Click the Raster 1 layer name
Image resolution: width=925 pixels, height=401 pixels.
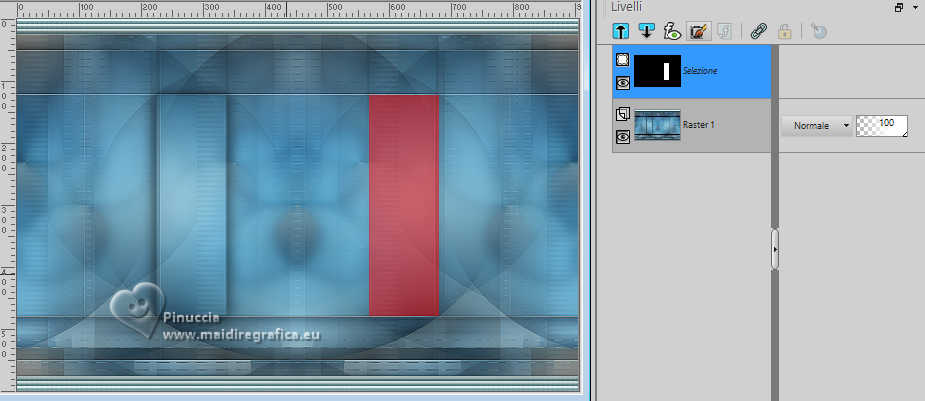(698, 125)
